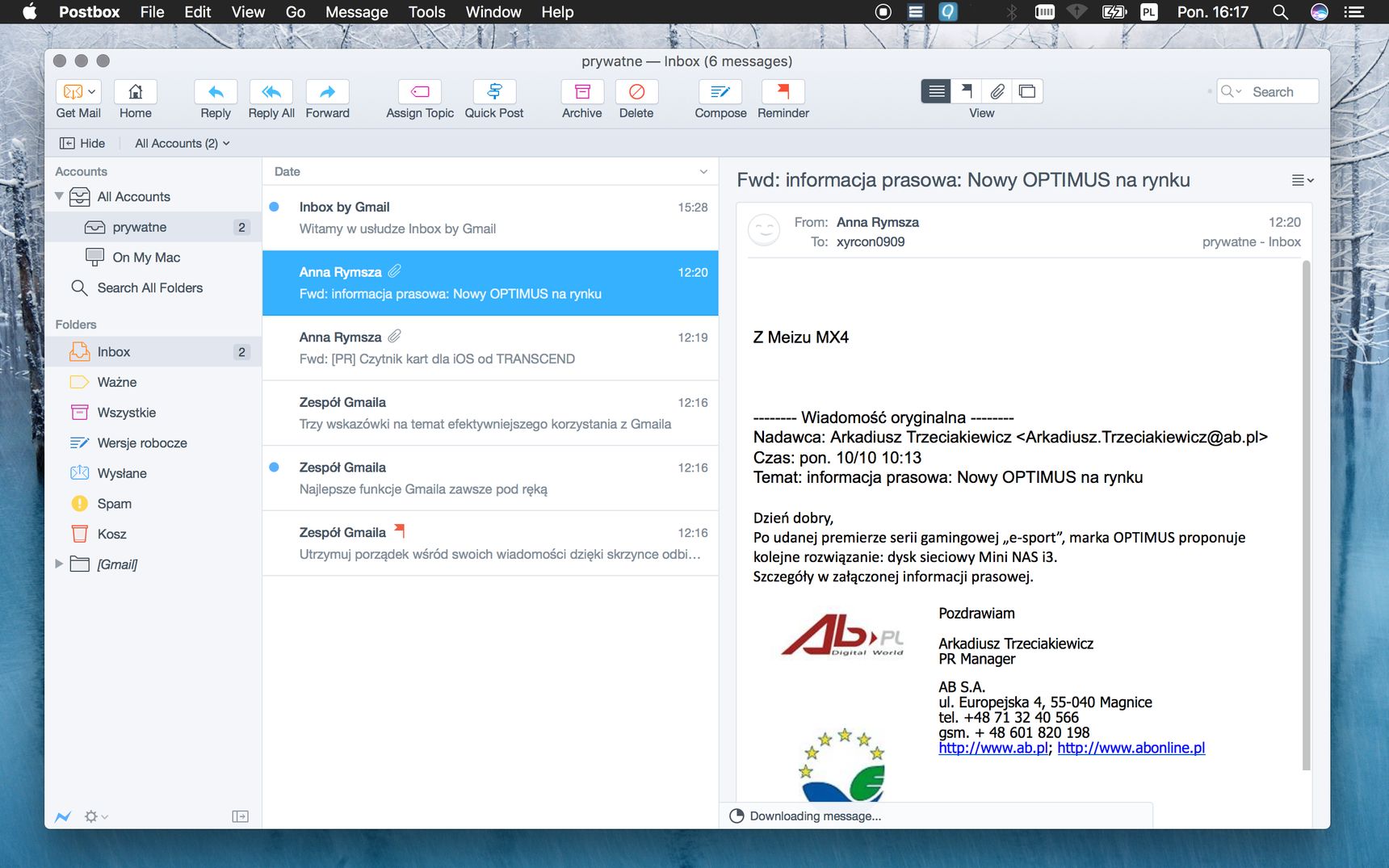Open the Message menu
This screenshot has width=1389, height=868.
pyautogui.click(x=357, y=12)
